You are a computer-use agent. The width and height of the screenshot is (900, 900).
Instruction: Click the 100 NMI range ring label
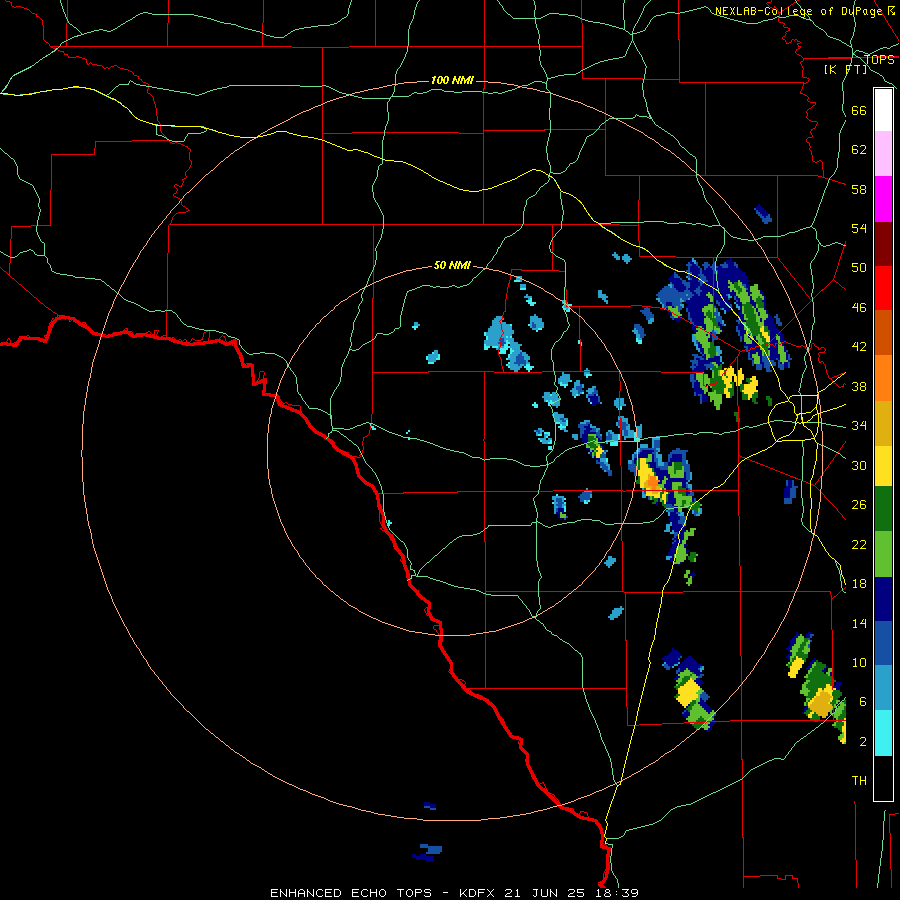click(x=452, y=80)
